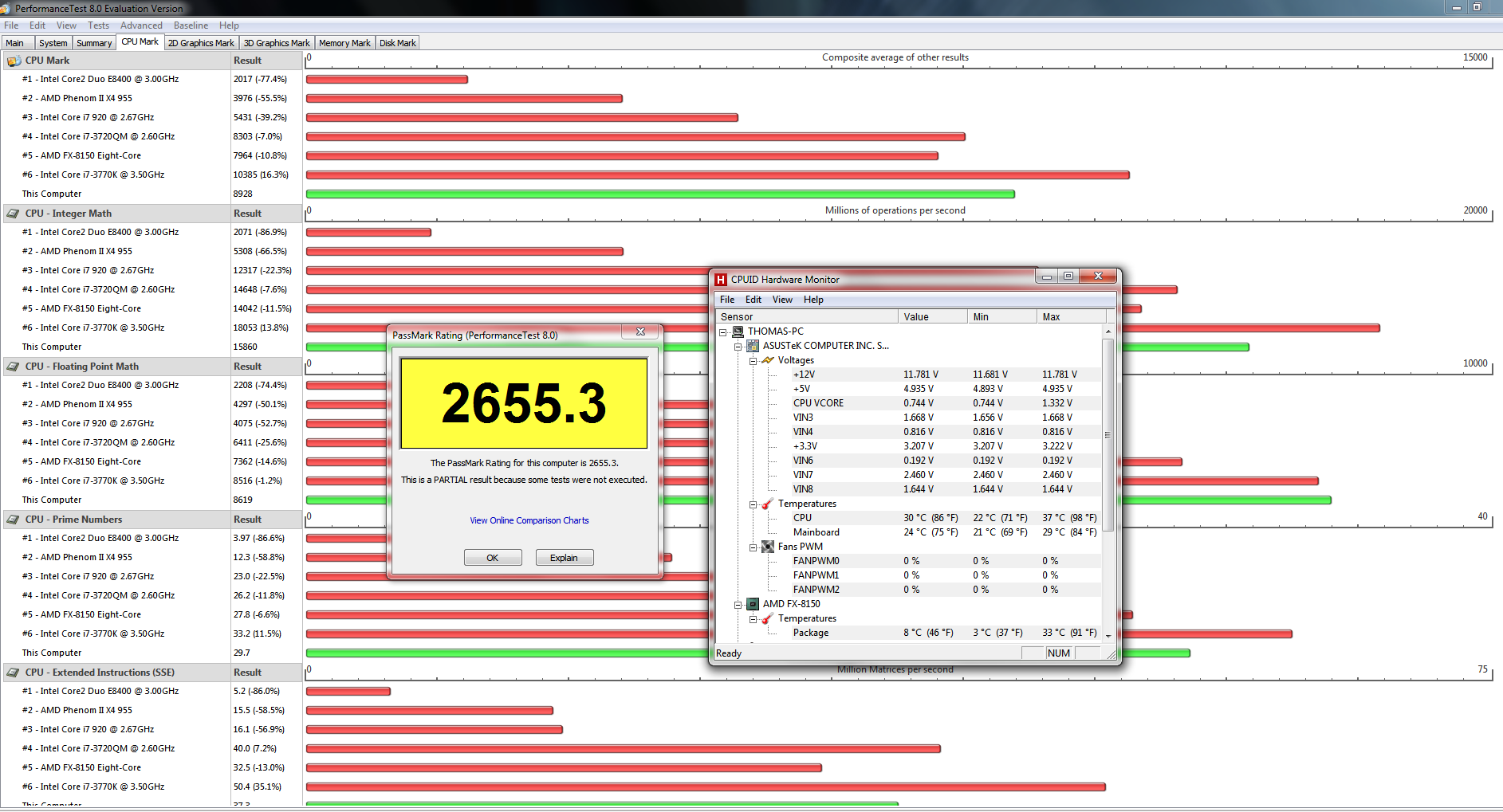
Task: Collapse the AMD FX-8150 node
Action: pos(738,605)
